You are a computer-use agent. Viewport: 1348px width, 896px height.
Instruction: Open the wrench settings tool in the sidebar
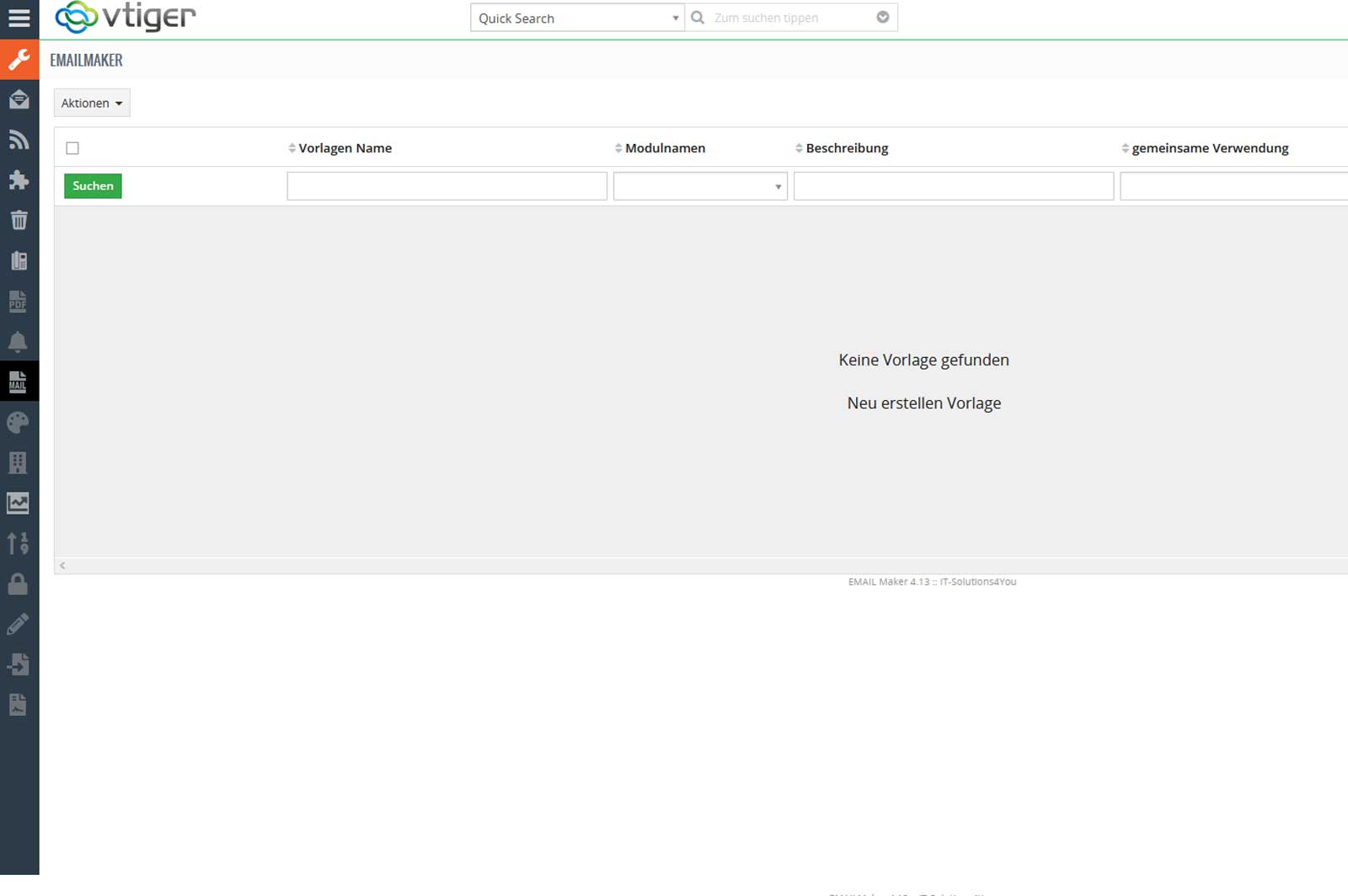[19, 59]
